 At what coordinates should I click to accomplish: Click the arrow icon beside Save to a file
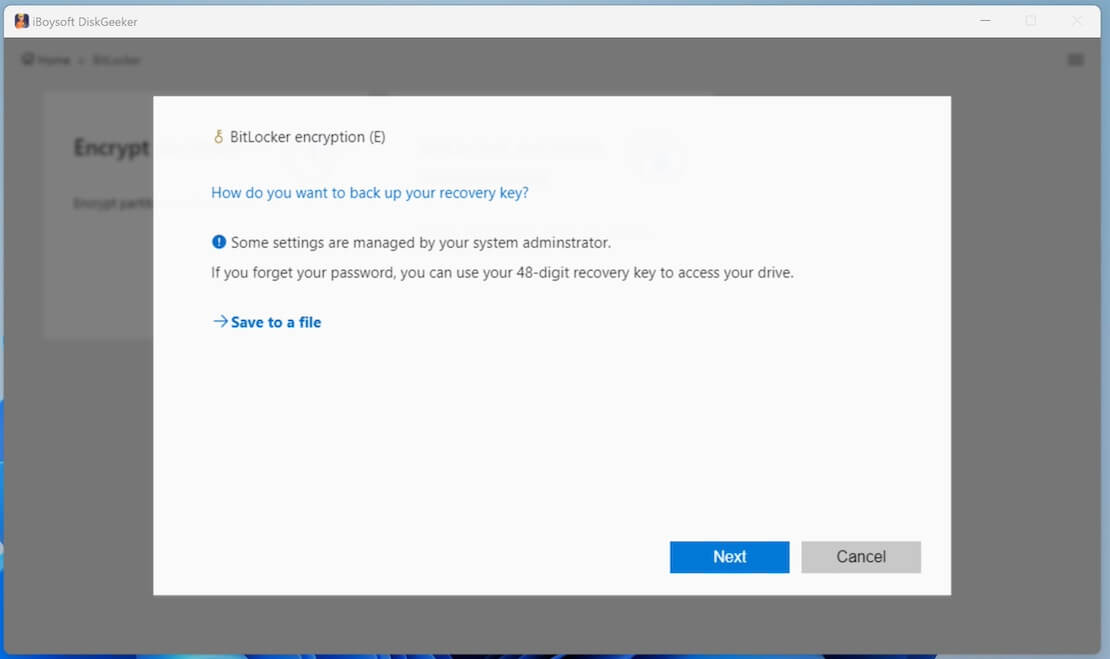click(220, 321)
